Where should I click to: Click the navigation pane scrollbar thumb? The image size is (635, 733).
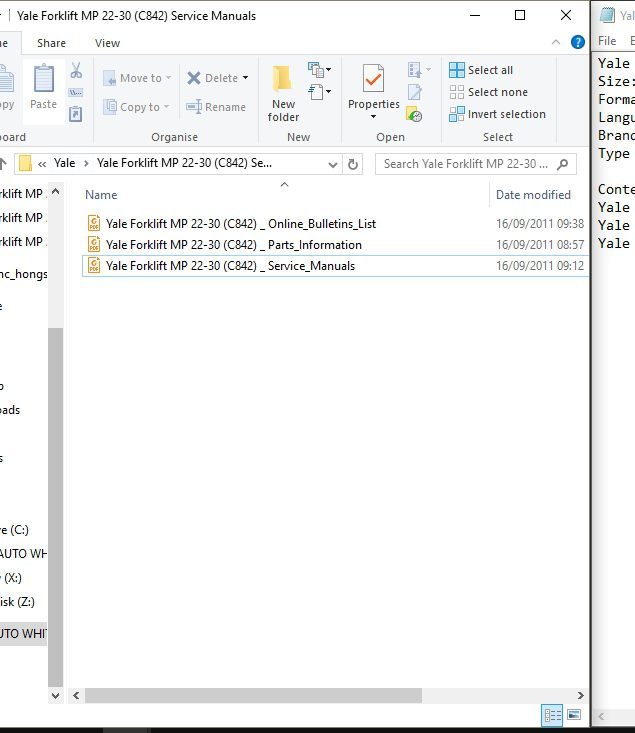point(55,507)
